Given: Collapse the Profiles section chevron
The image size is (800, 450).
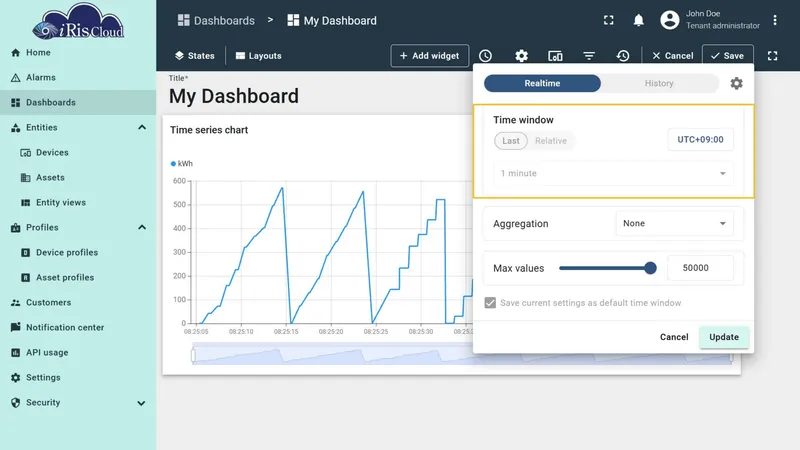Looking at the screenshot, I should [x=142, y=228].
